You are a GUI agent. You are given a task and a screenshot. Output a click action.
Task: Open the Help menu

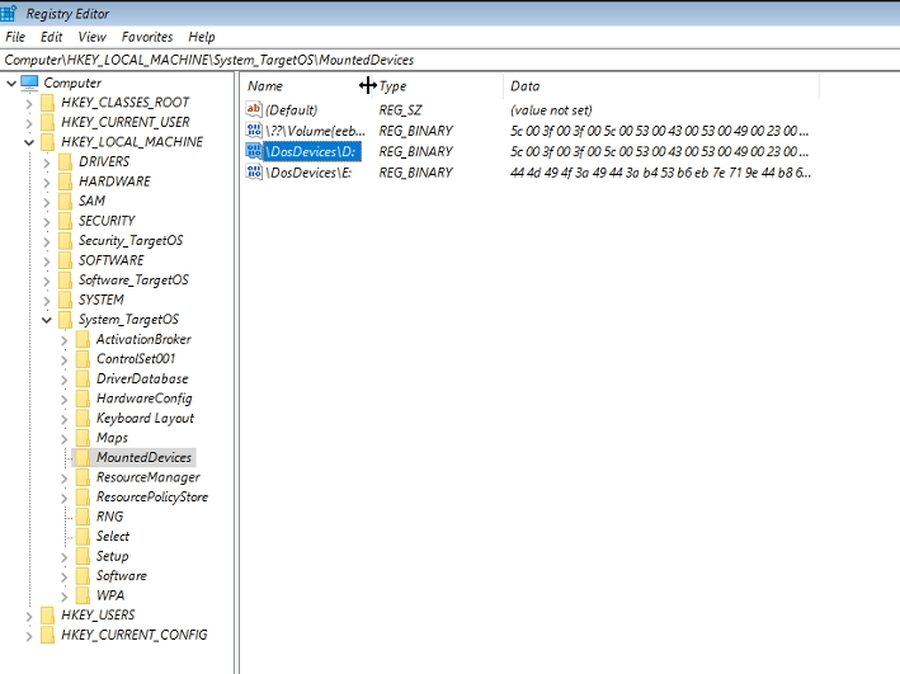point(201,37)
